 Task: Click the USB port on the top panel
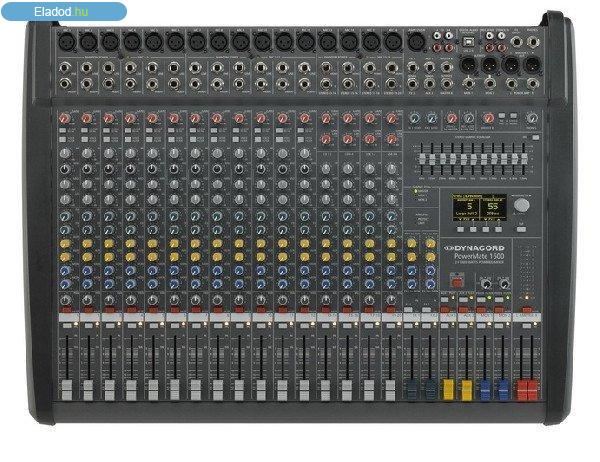468,41
